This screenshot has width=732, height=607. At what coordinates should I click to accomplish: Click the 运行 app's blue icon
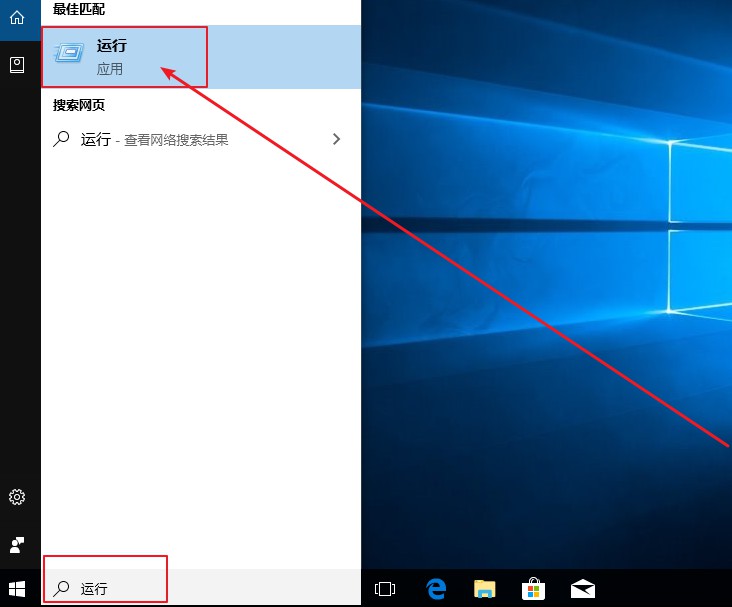(70, 56)
